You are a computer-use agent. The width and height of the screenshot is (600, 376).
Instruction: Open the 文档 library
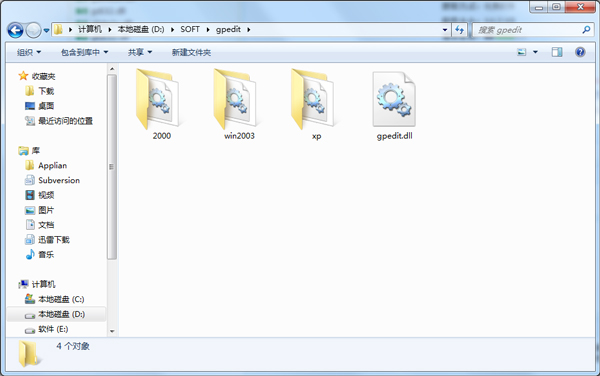point(46,225)
